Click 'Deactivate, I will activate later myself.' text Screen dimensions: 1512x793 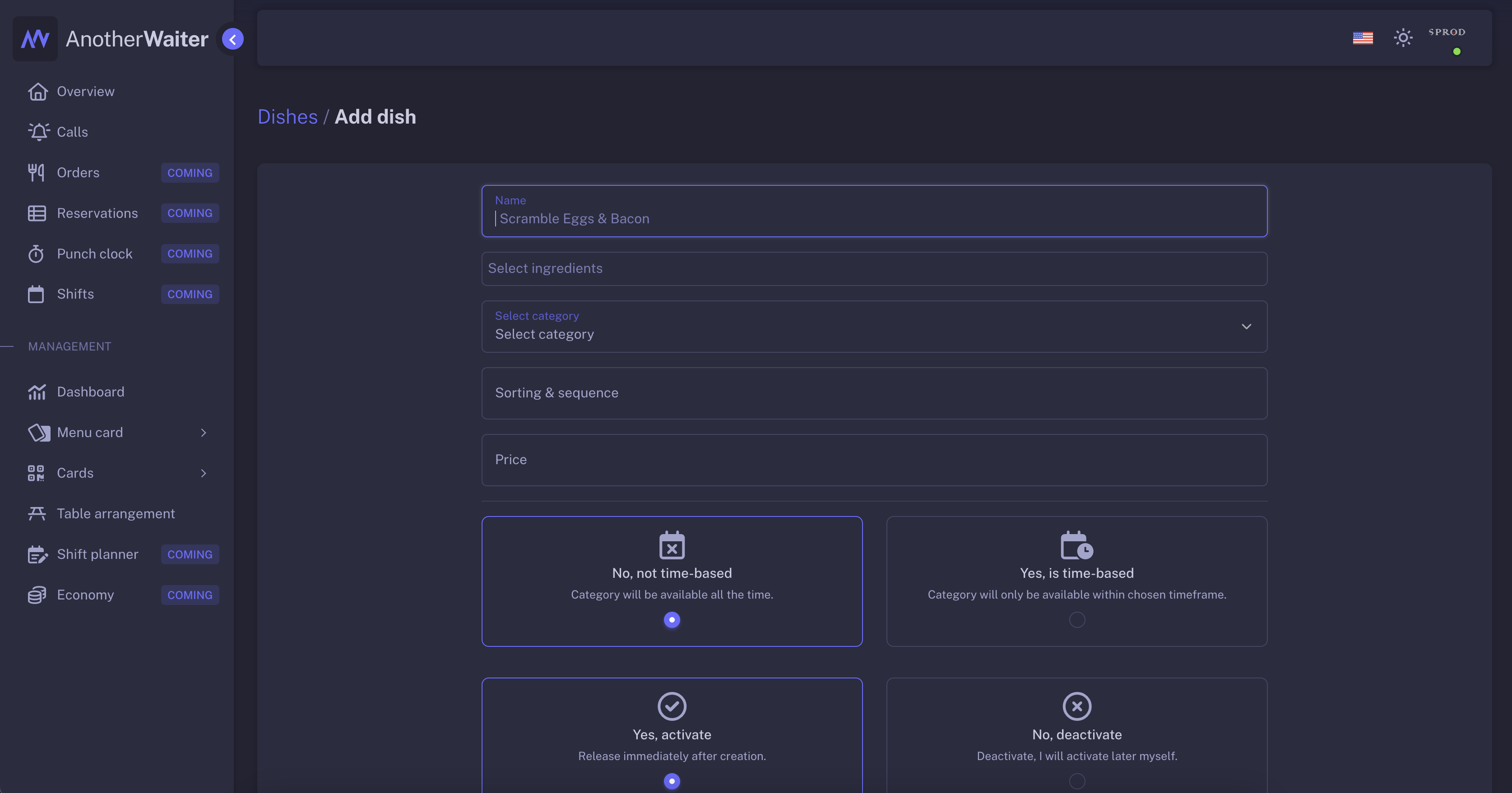pyautogui.click(x=1077, y=756)
